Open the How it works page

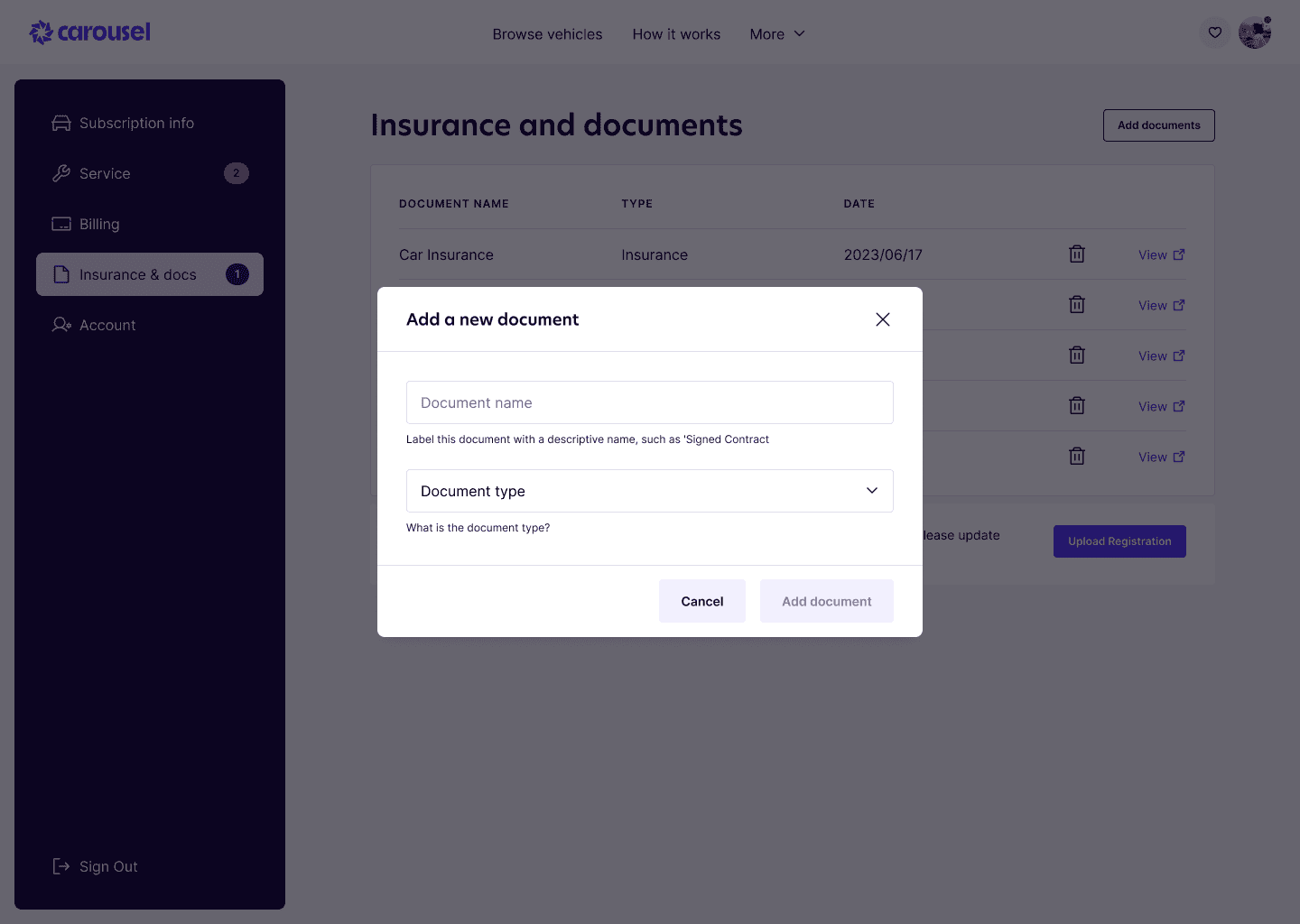[676, 34]
